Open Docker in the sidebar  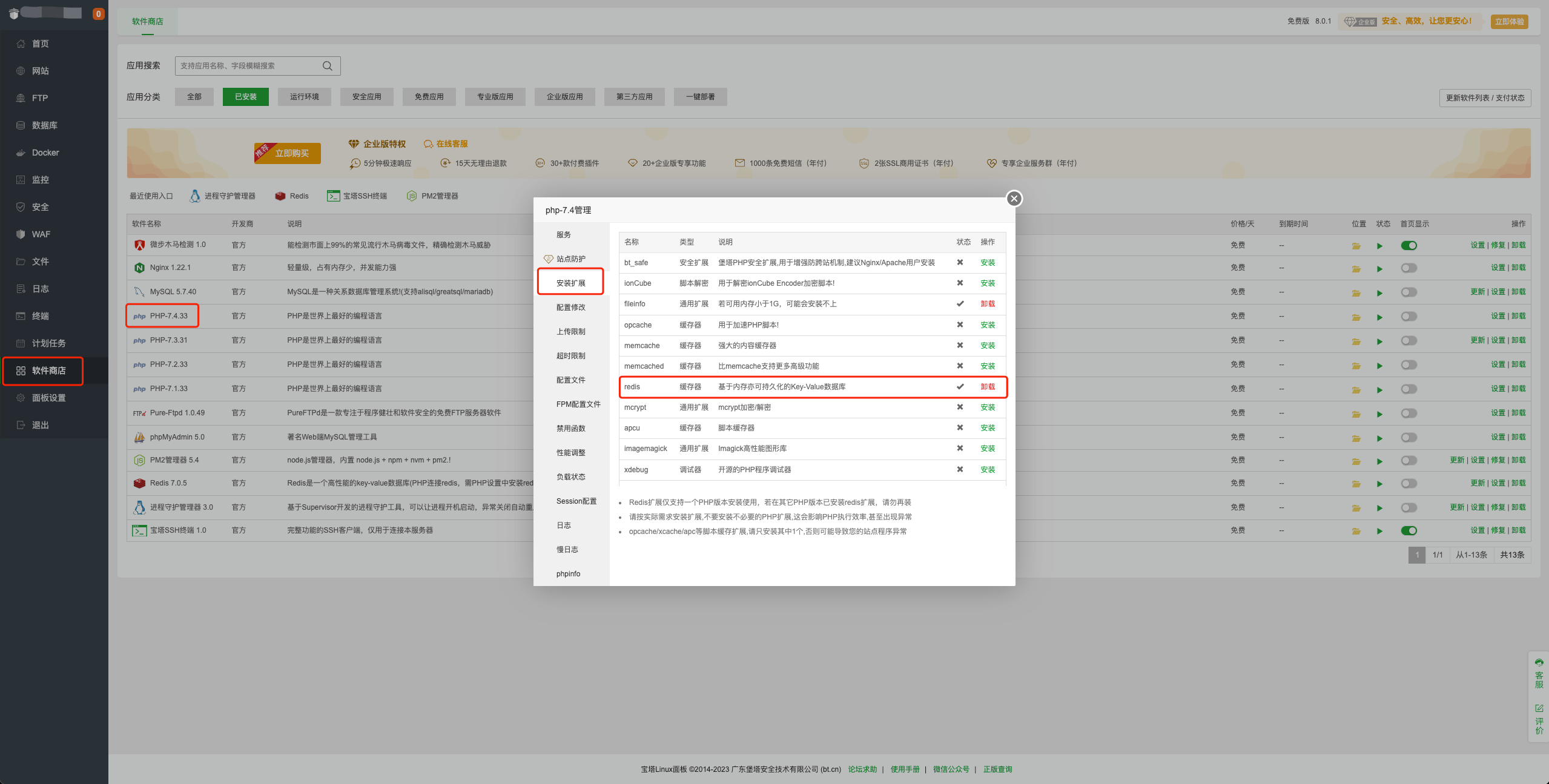(45, 153)
